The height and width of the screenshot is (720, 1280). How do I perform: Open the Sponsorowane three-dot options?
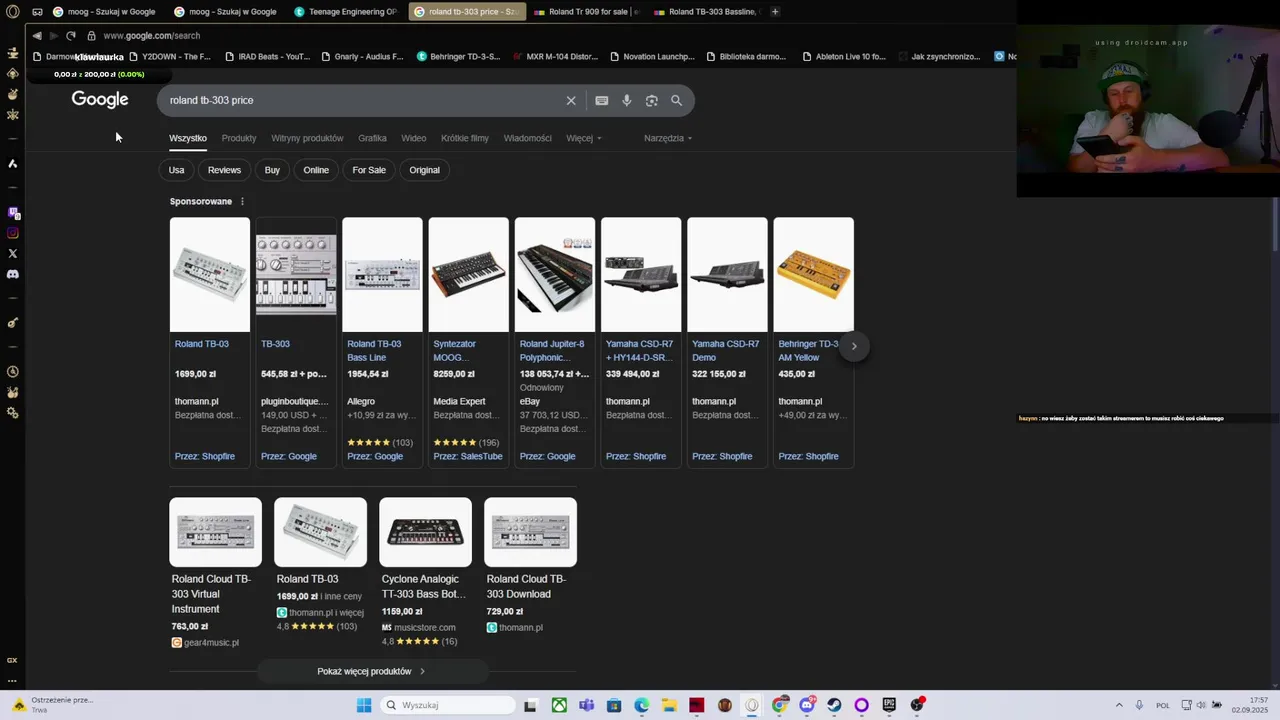click(x=242, y=202)
